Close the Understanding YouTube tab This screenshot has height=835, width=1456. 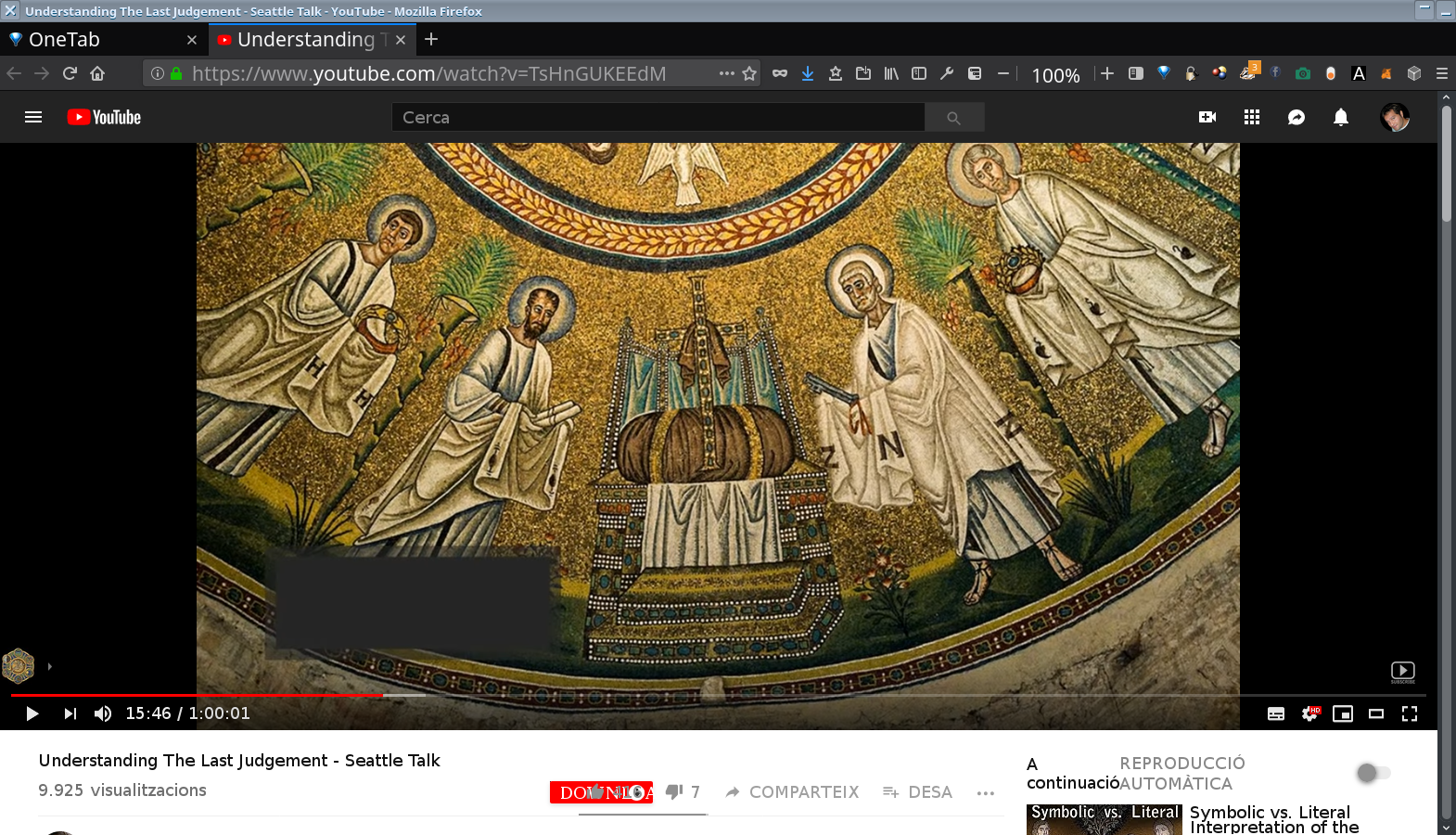[401, 40]
